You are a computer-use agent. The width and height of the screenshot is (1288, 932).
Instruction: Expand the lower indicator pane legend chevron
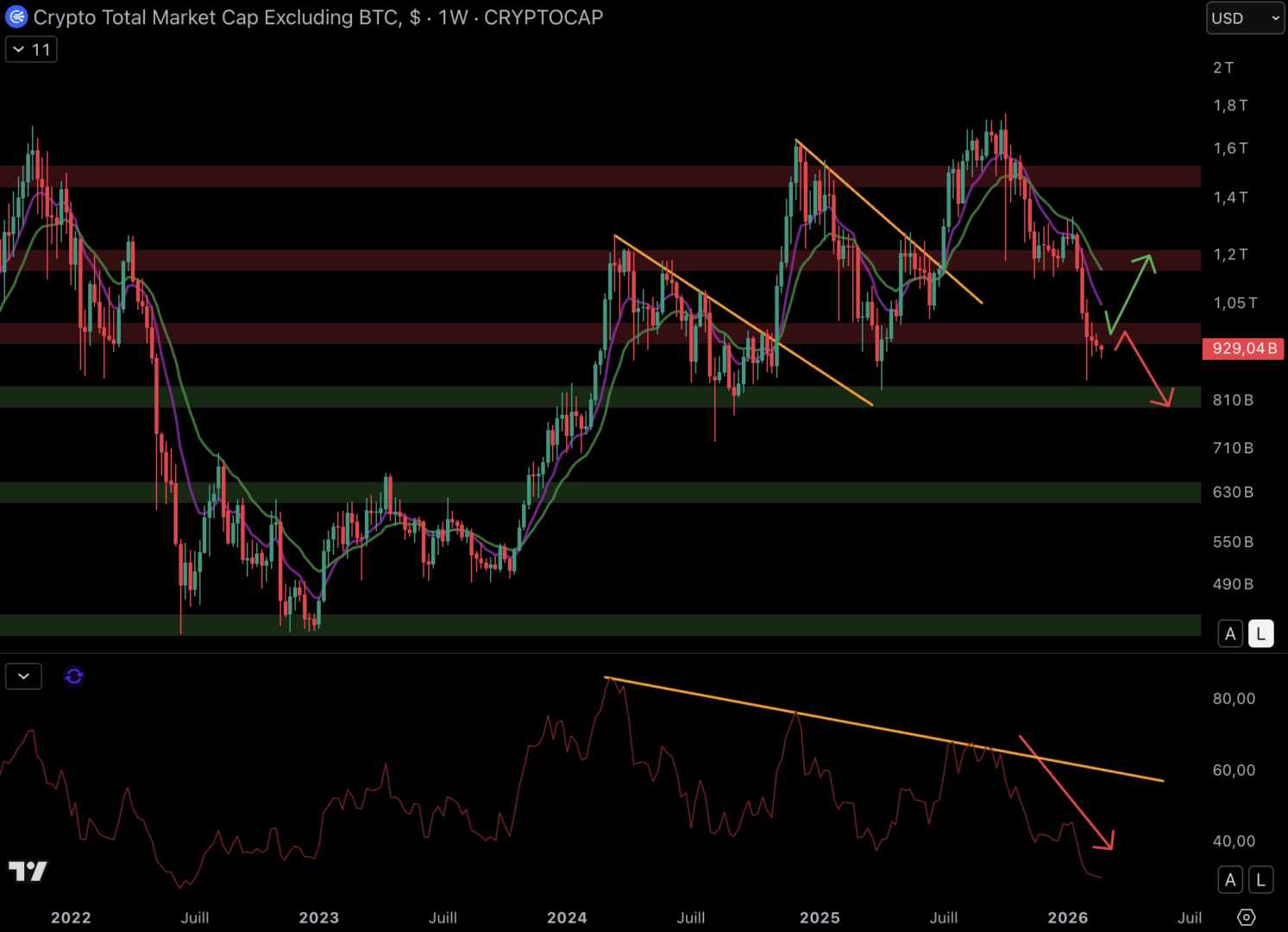click(x=23, y=677)
